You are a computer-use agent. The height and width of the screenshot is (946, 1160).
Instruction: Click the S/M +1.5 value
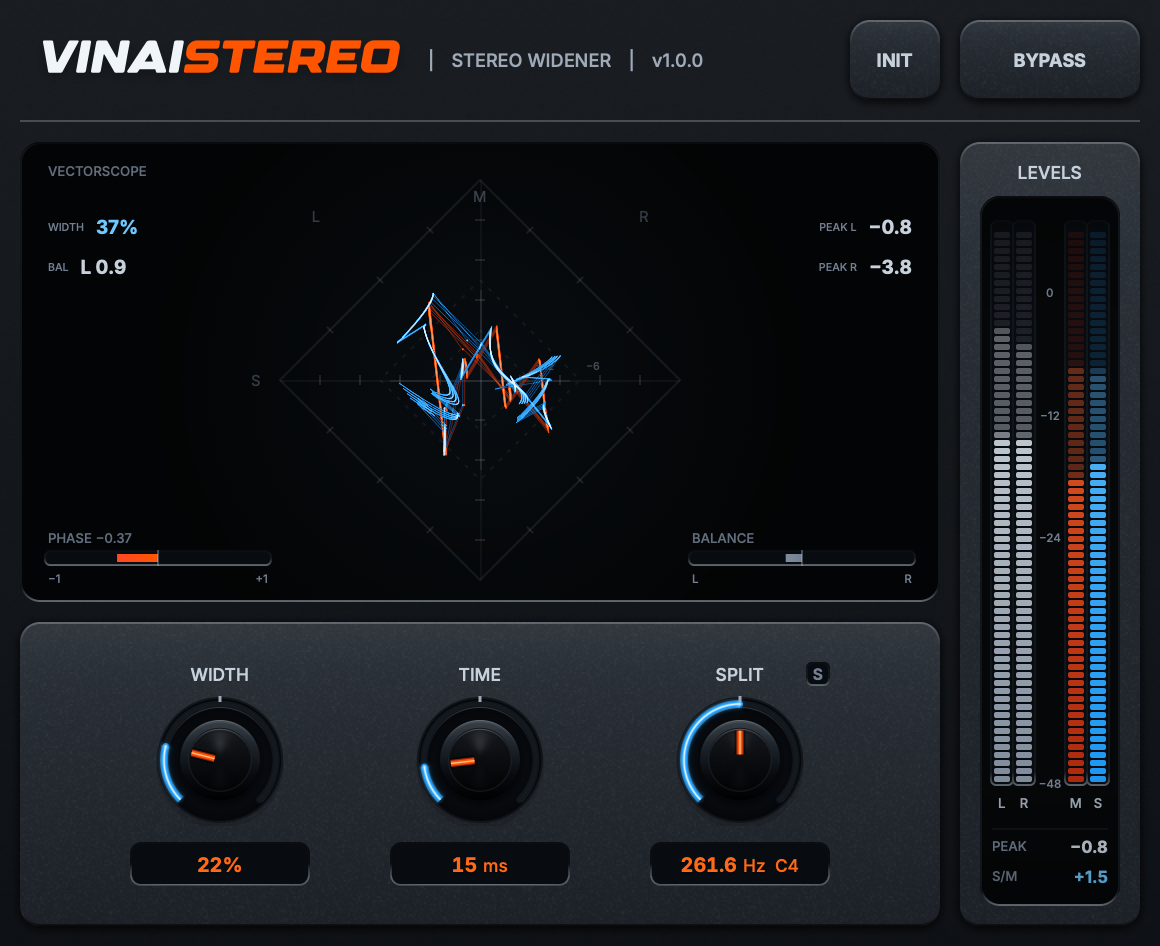pyautogui.click(x=1090, y=877)
